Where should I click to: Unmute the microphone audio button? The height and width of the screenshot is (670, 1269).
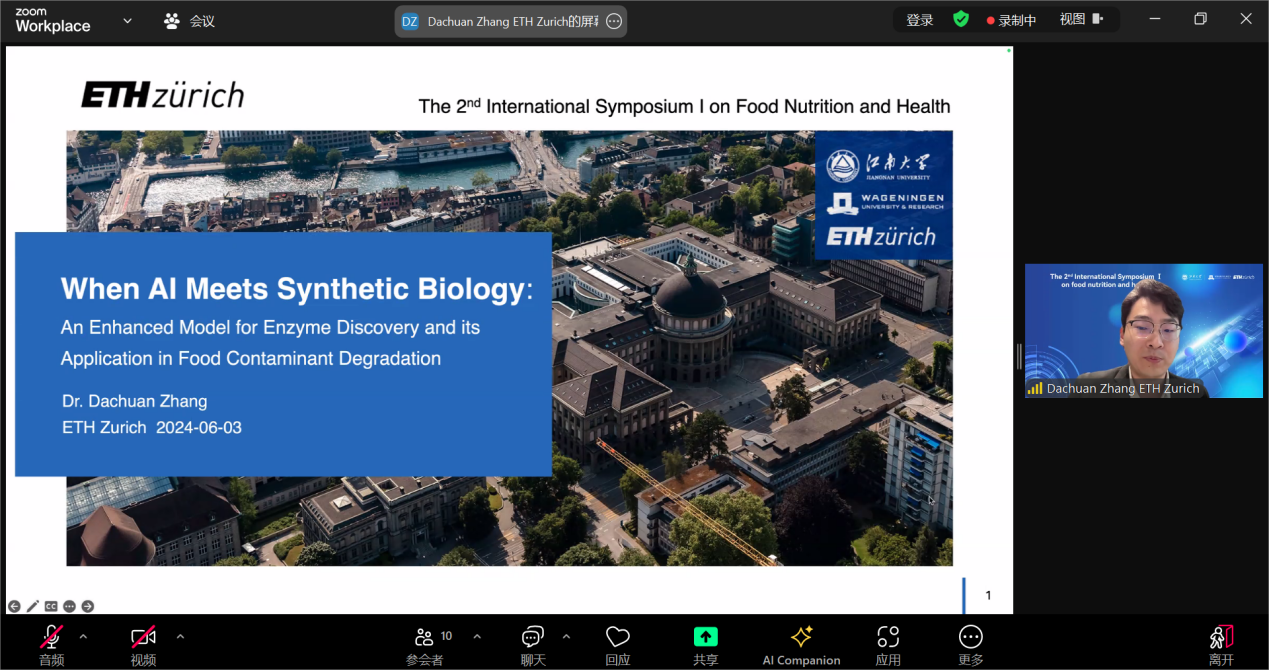[51, 638]
